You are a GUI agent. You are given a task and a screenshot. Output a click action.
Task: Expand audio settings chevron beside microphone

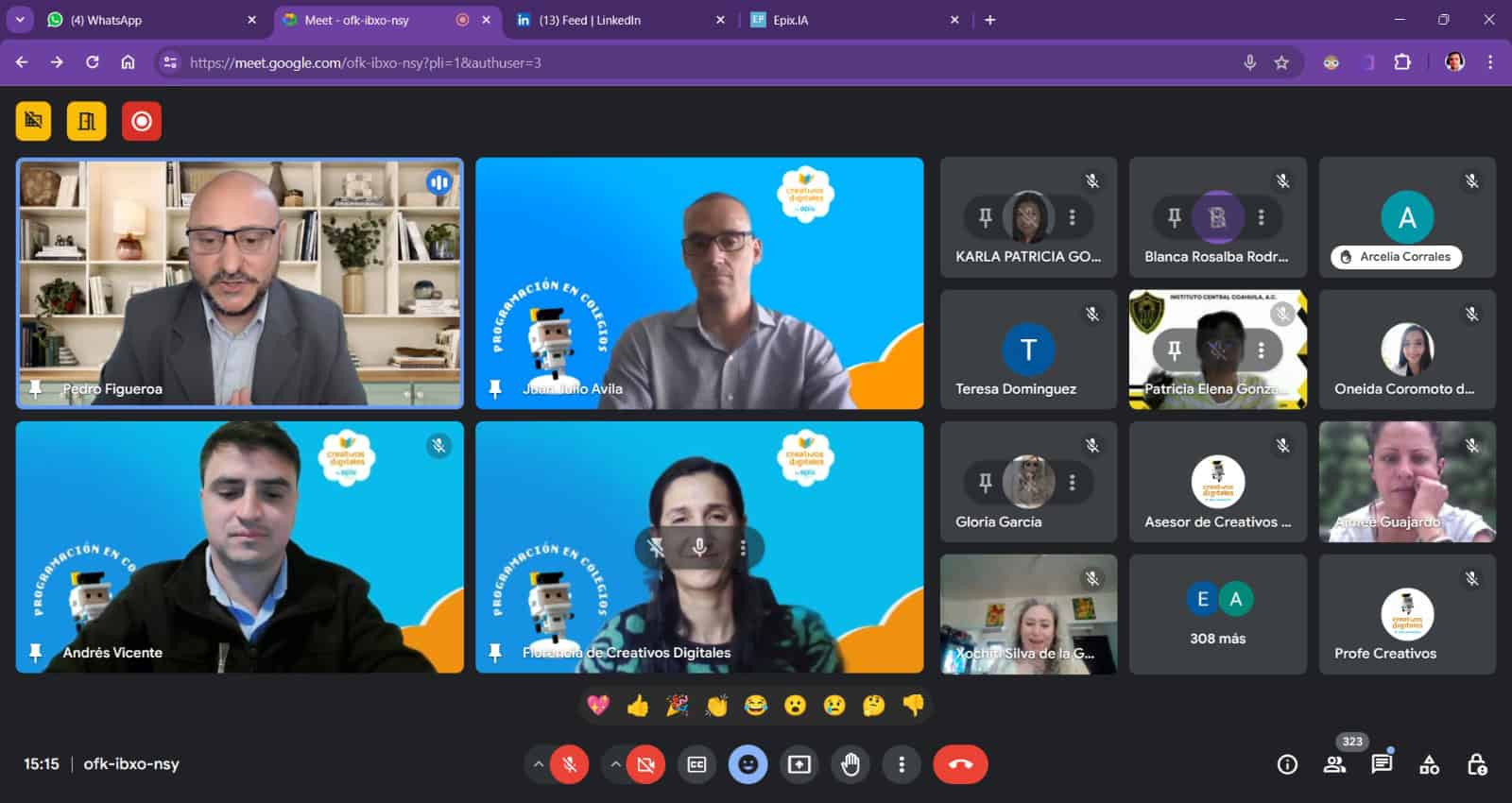[538, 764]
